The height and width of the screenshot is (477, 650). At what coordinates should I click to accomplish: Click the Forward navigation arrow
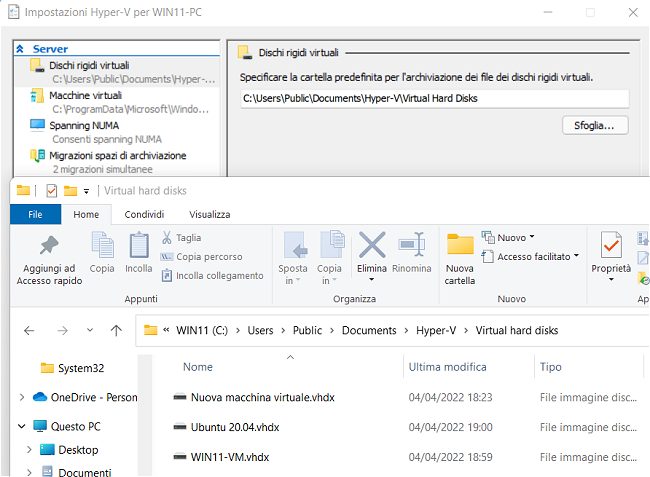(62, 330)
